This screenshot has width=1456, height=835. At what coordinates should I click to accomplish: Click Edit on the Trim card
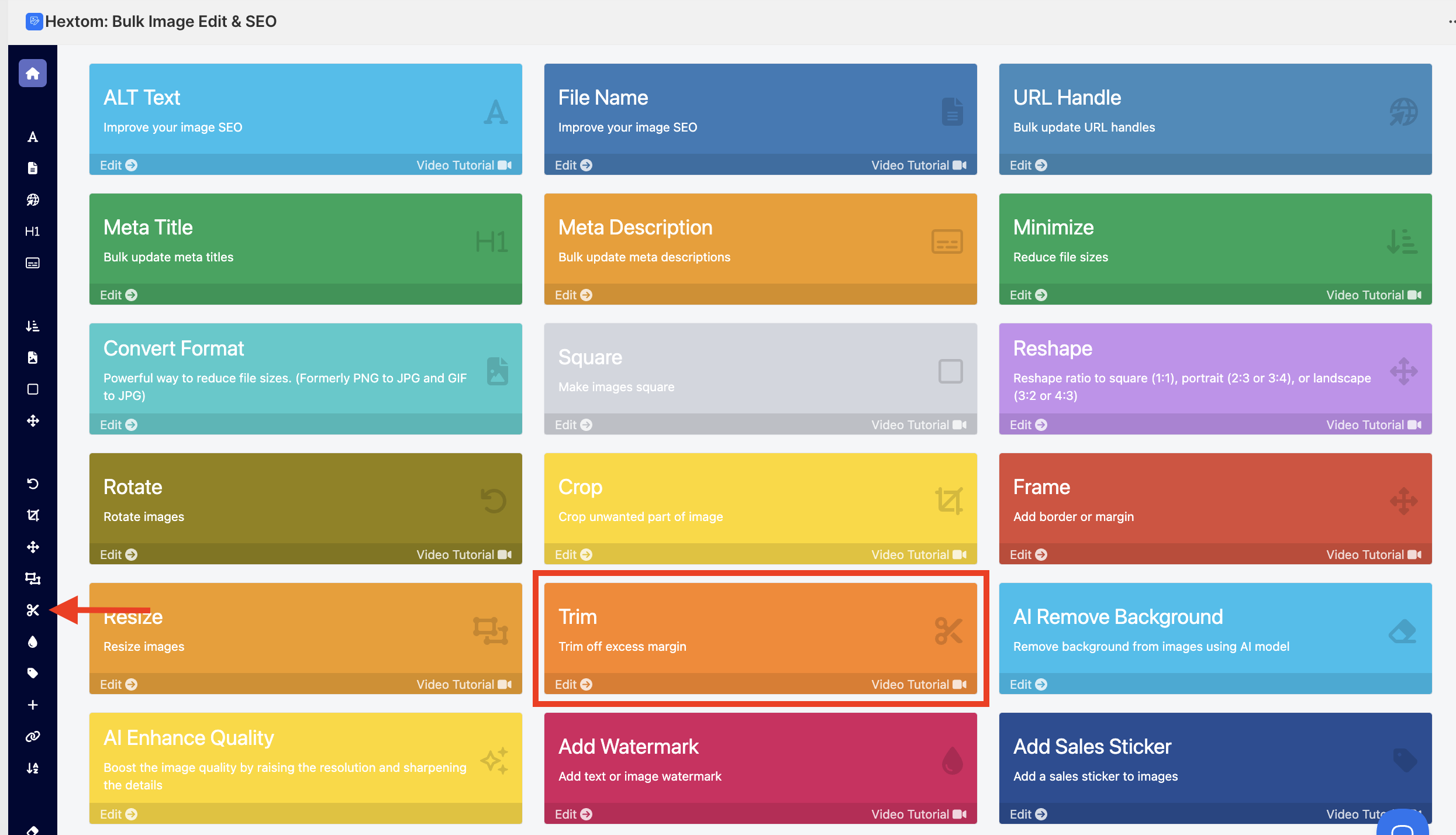click(x=573, y=684)
